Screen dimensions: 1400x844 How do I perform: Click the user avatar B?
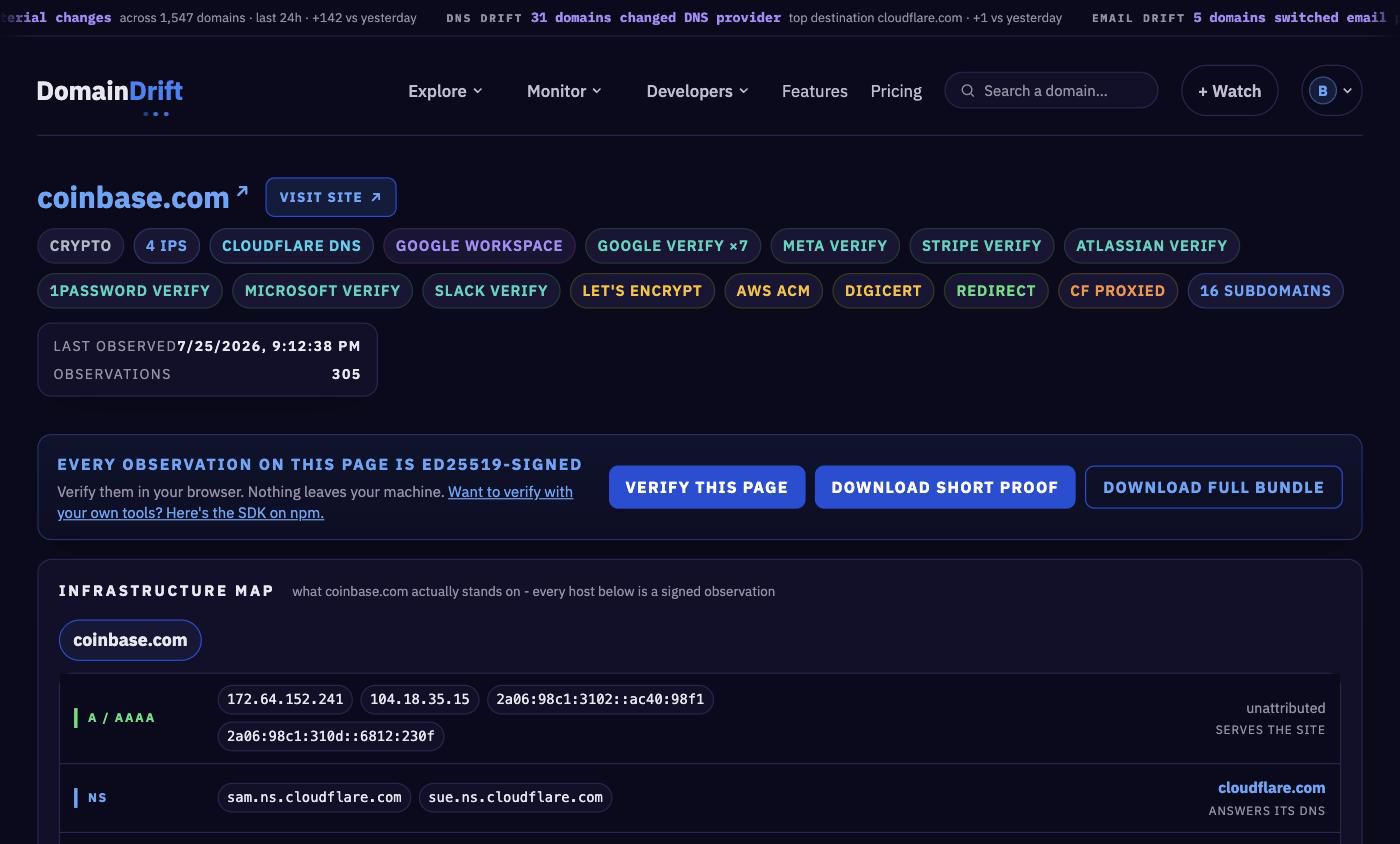(x=1322, y=91)
